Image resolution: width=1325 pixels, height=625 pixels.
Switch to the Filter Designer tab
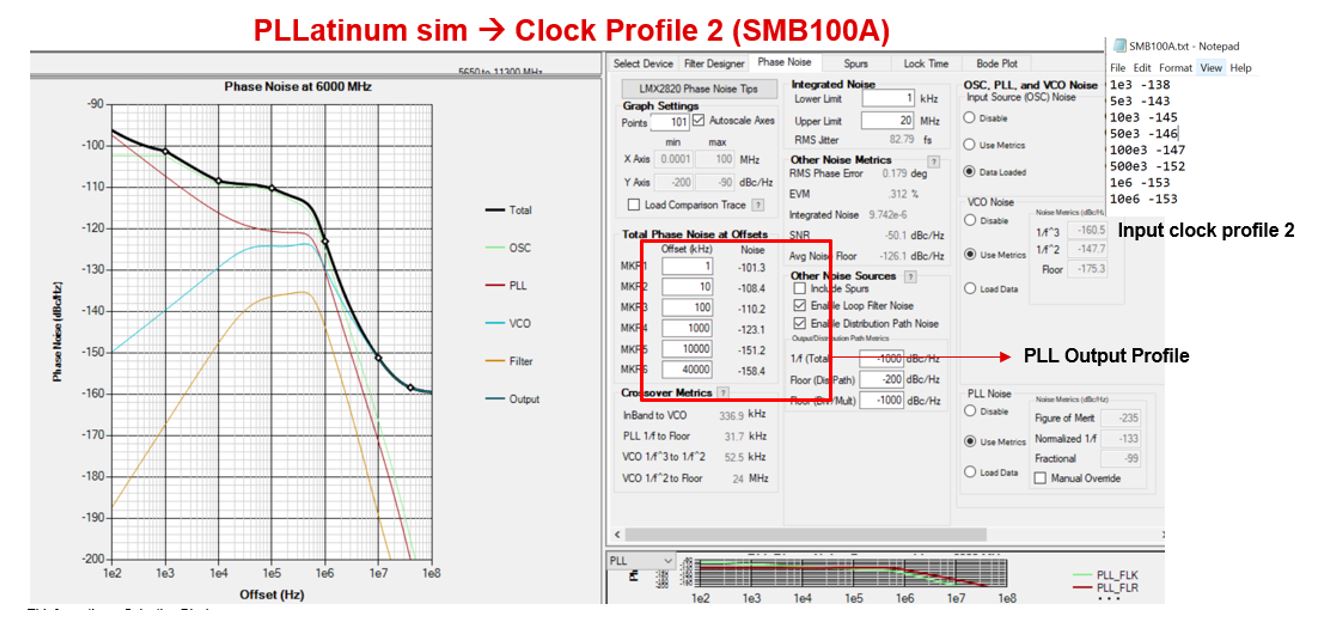(715, 63)
